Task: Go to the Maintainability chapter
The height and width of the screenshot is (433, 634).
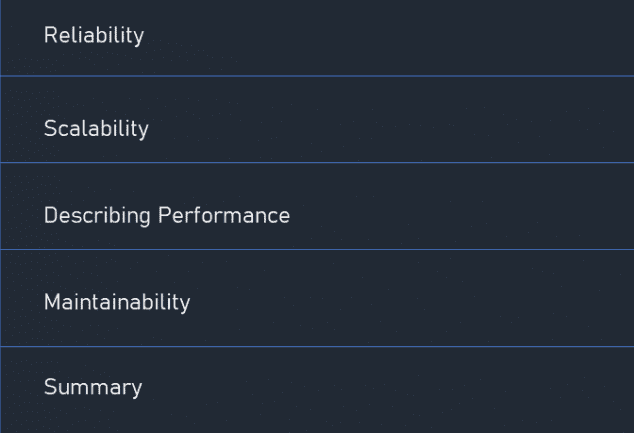Action: tap(317, 298)
